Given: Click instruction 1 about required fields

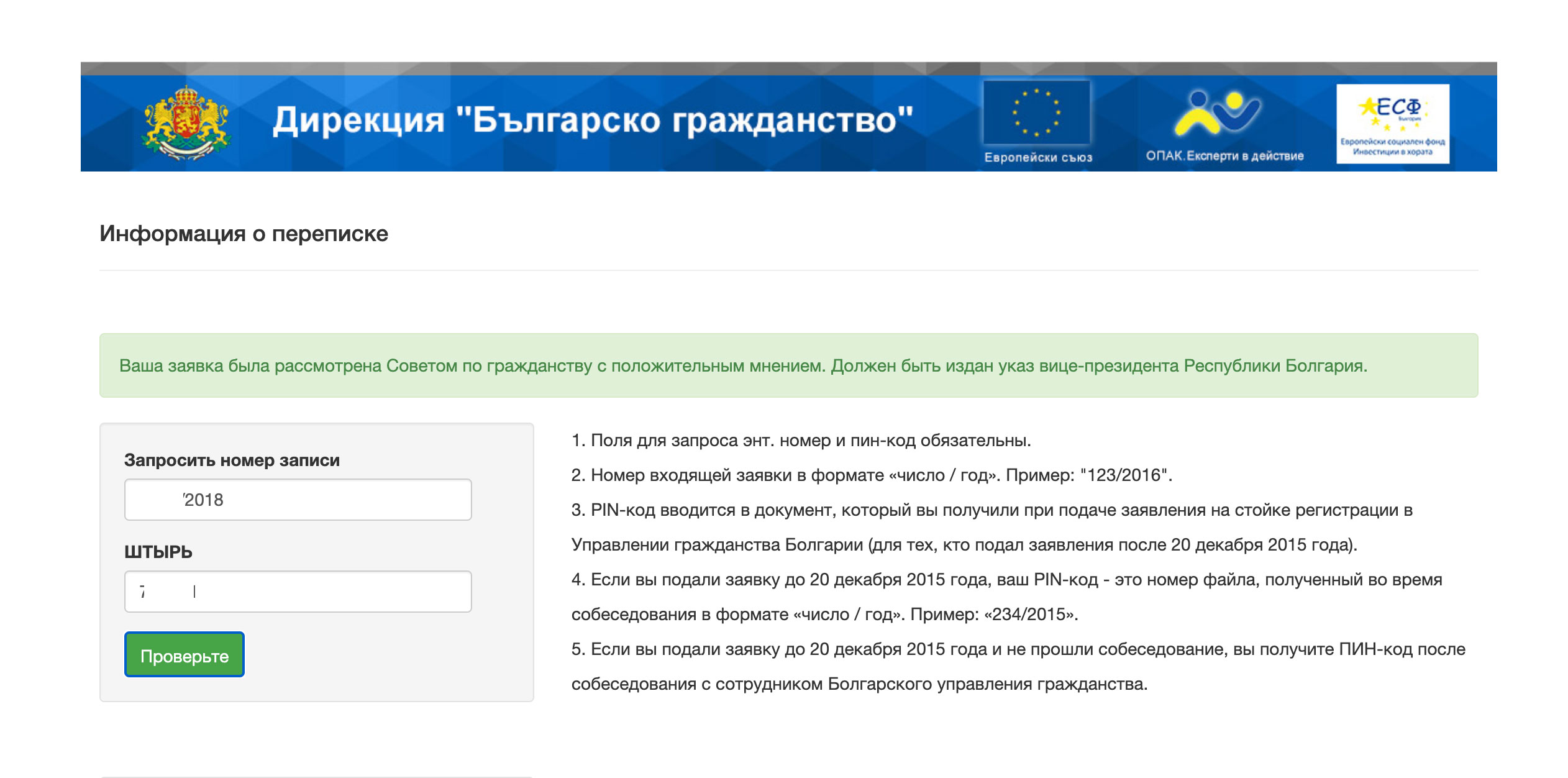Looking at the screenshot, I should coord(800,441).
